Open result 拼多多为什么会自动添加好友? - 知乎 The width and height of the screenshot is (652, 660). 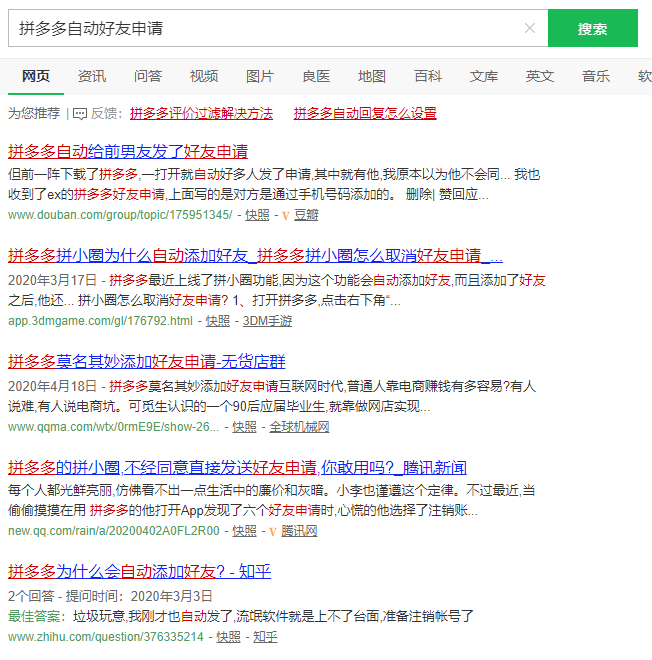(139, 572)
